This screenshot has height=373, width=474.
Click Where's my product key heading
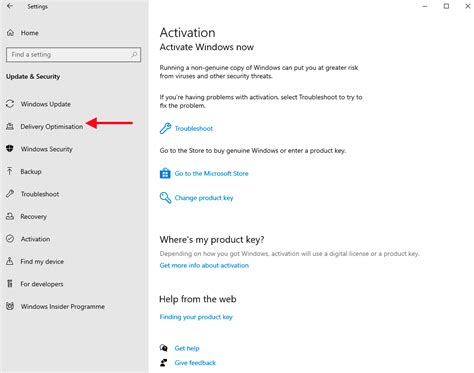pyautogui.click(x=212, y=240)
